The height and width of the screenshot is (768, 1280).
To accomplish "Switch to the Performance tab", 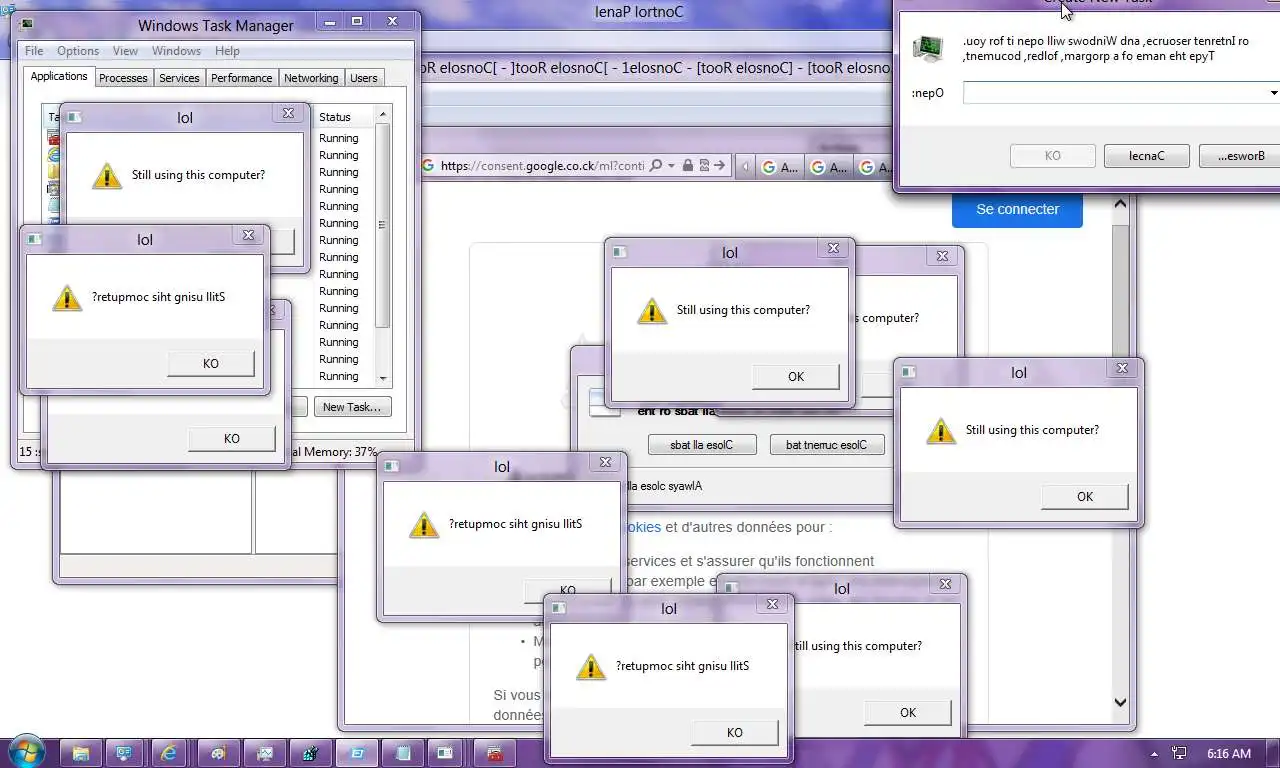I will (242, 77).
